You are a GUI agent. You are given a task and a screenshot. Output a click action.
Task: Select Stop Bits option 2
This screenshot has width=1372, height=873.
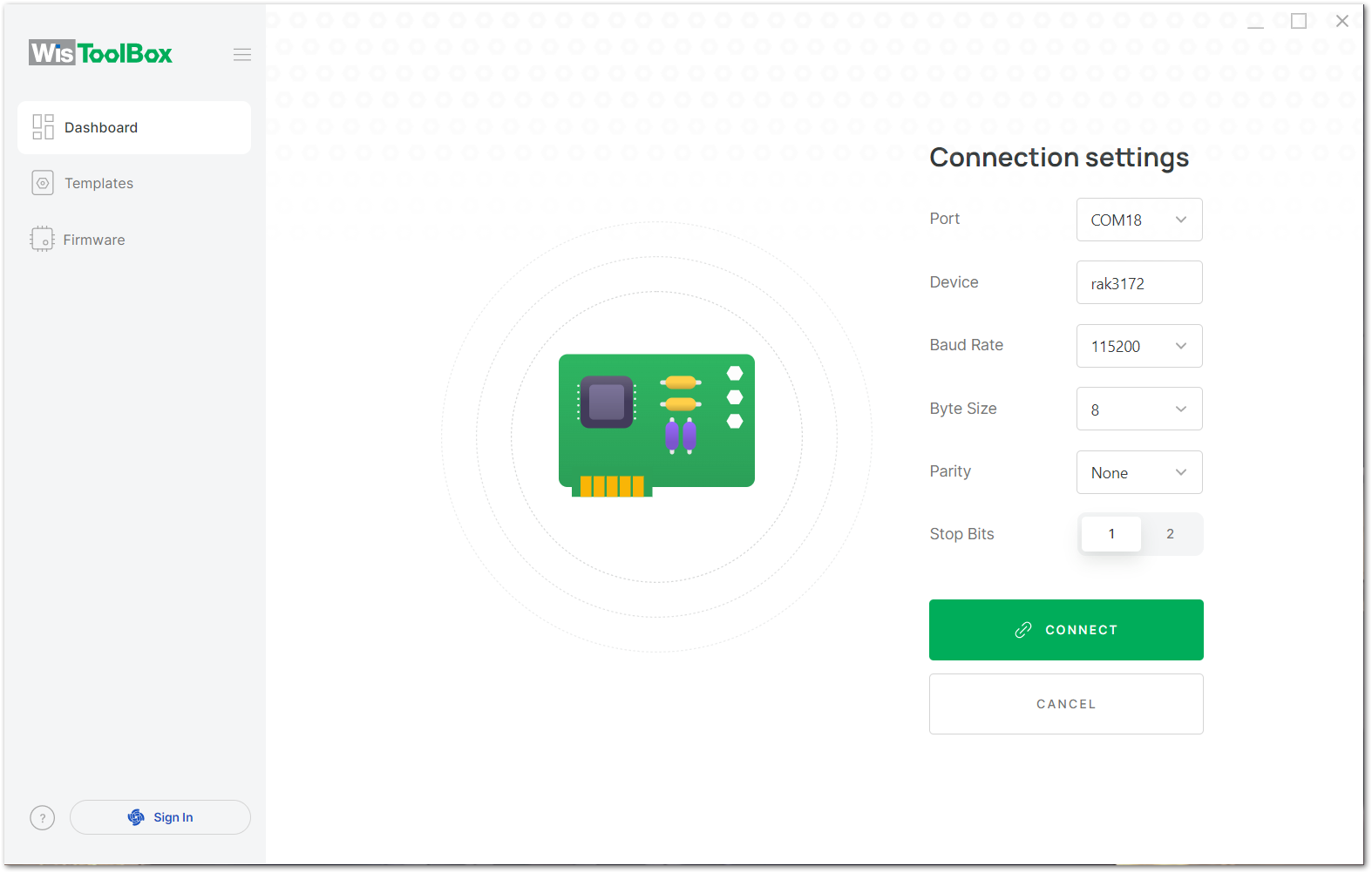[x=1170, y=534]
